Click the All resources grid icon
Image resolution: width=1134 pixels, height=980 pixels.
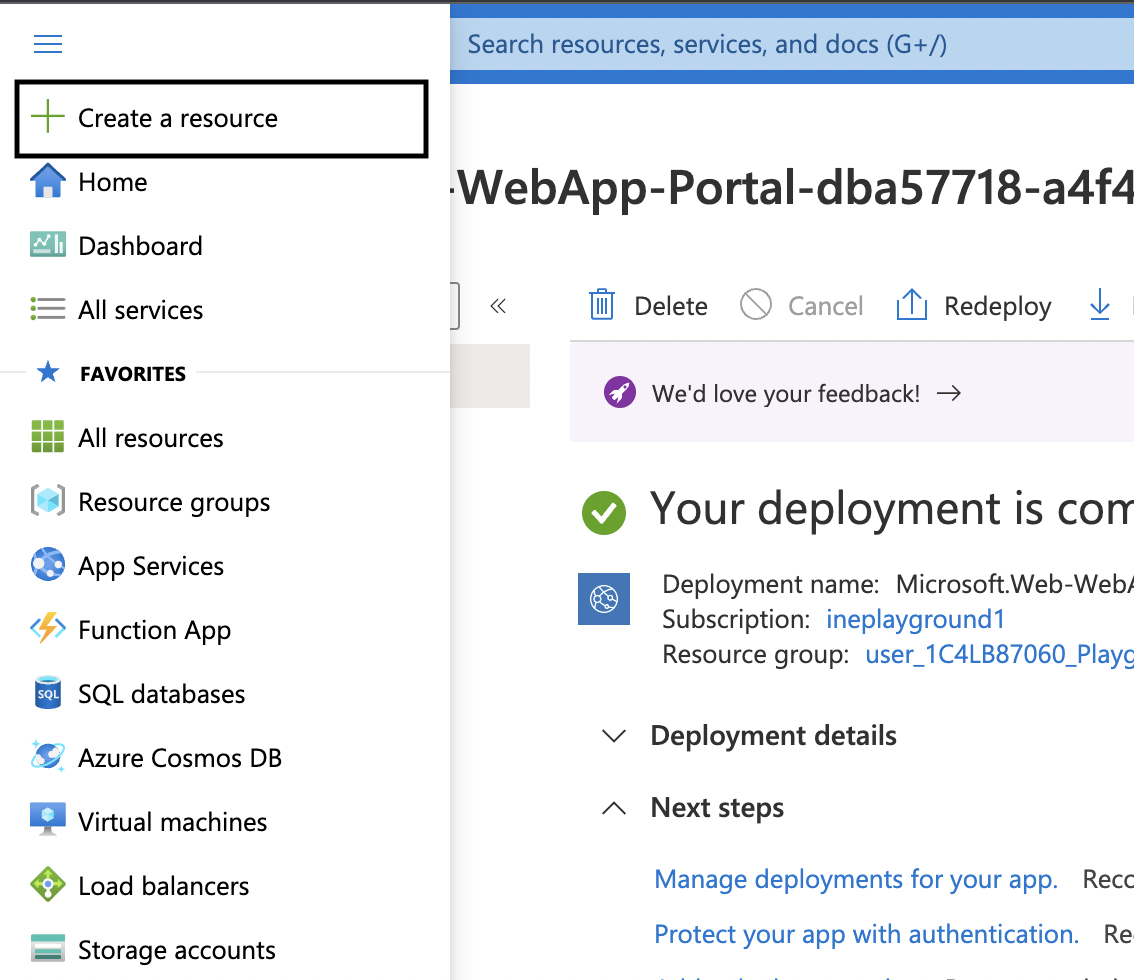(47, 438)
